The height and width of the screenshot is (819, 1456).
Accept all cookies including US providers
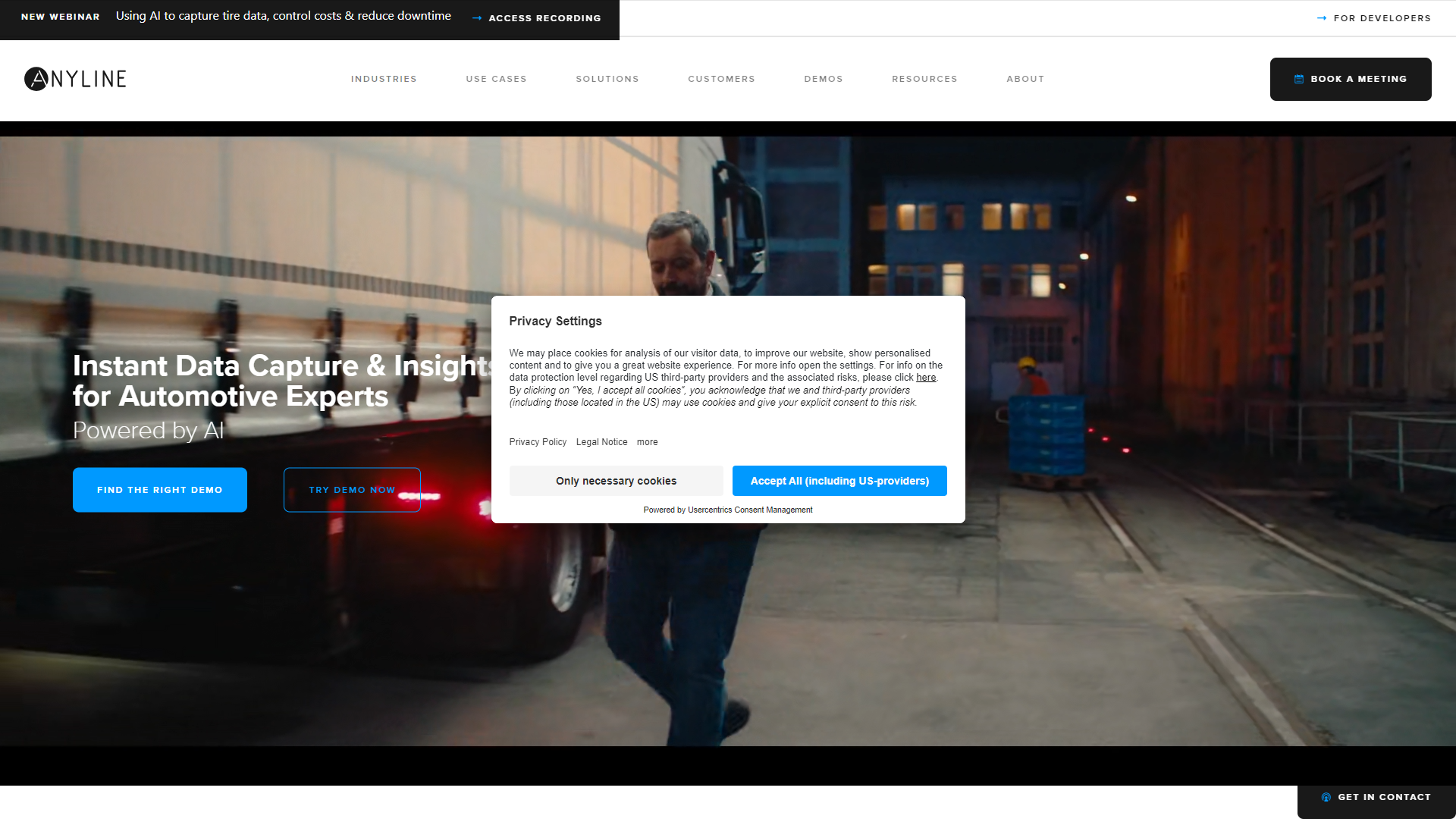[x=839, y=480]
